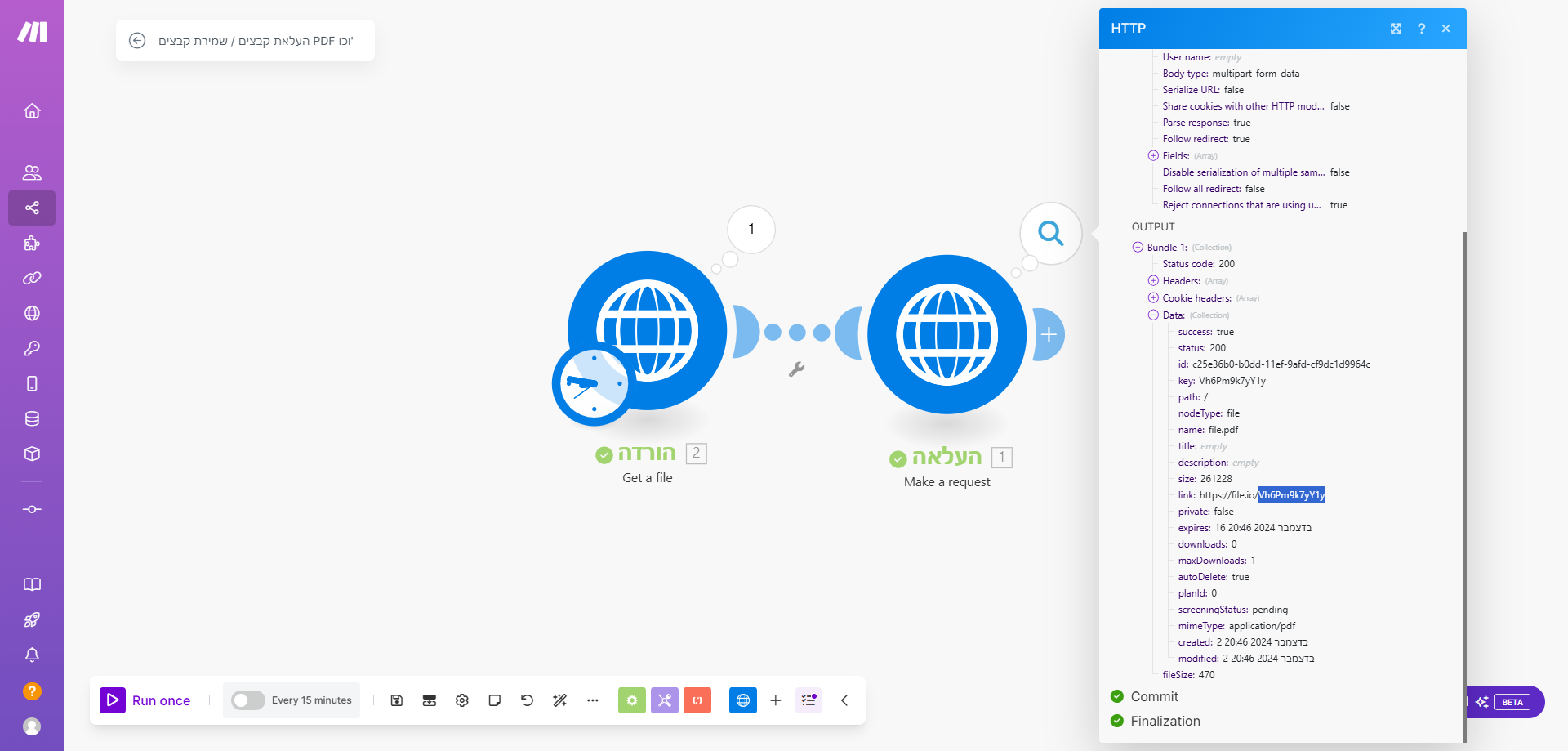Screen dimensions: 1568x751
Task: Expand the Headers array in output
Action: tap(1153, 281)
